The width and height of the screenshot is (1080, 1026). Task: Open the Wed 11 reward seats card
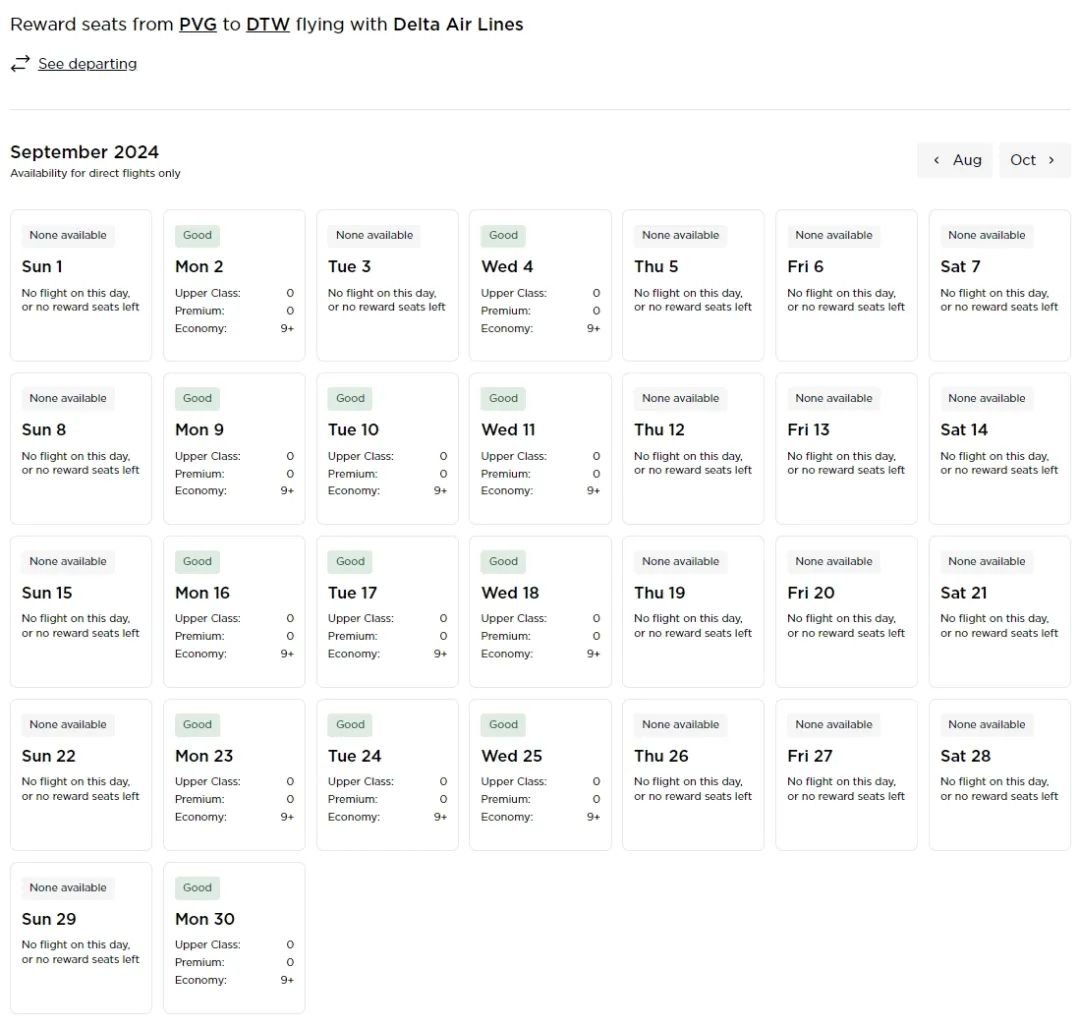click(x=540, y=448)
